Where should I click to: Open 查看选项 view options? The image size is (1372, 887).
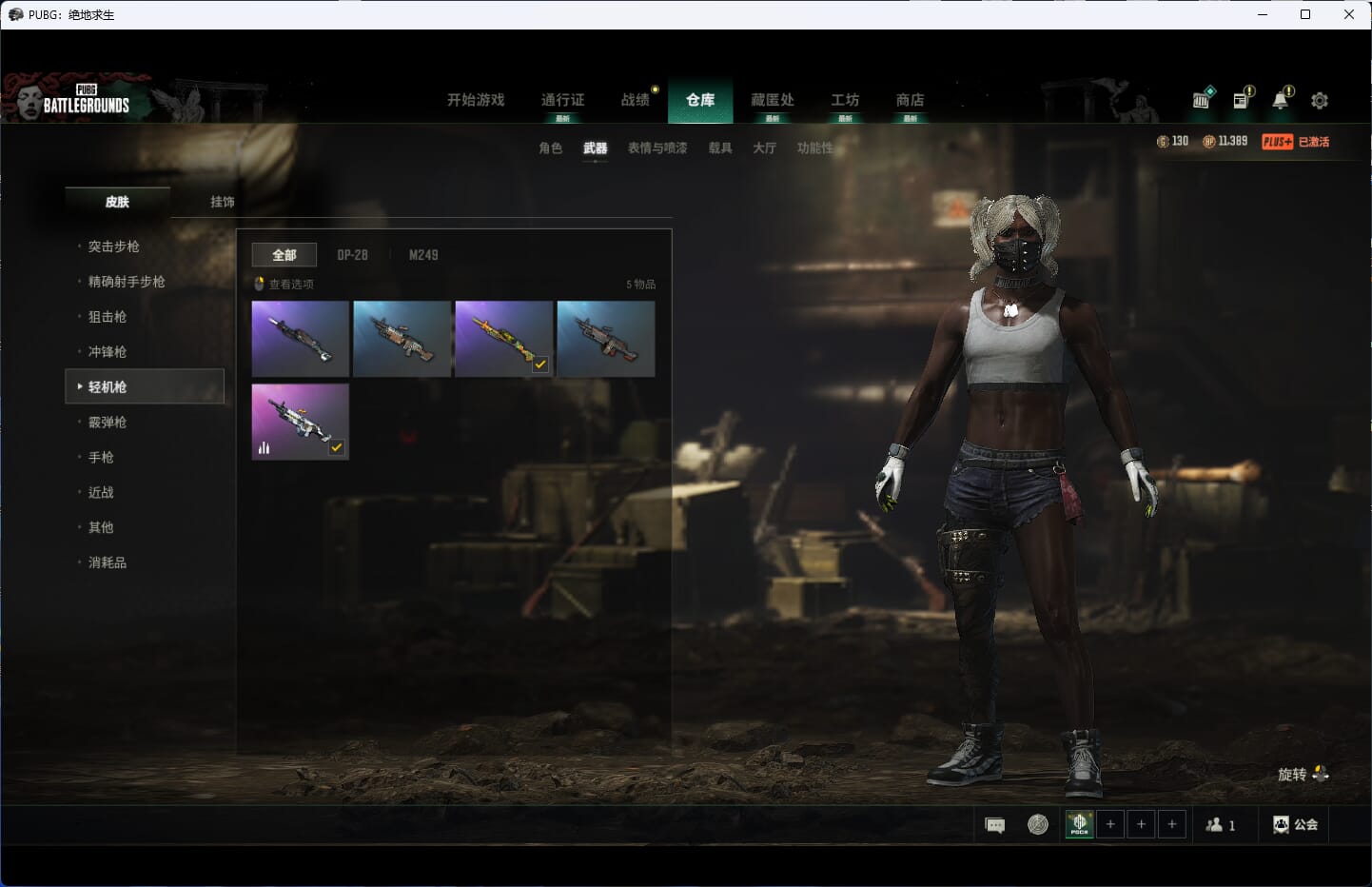[x=284, y=284]
